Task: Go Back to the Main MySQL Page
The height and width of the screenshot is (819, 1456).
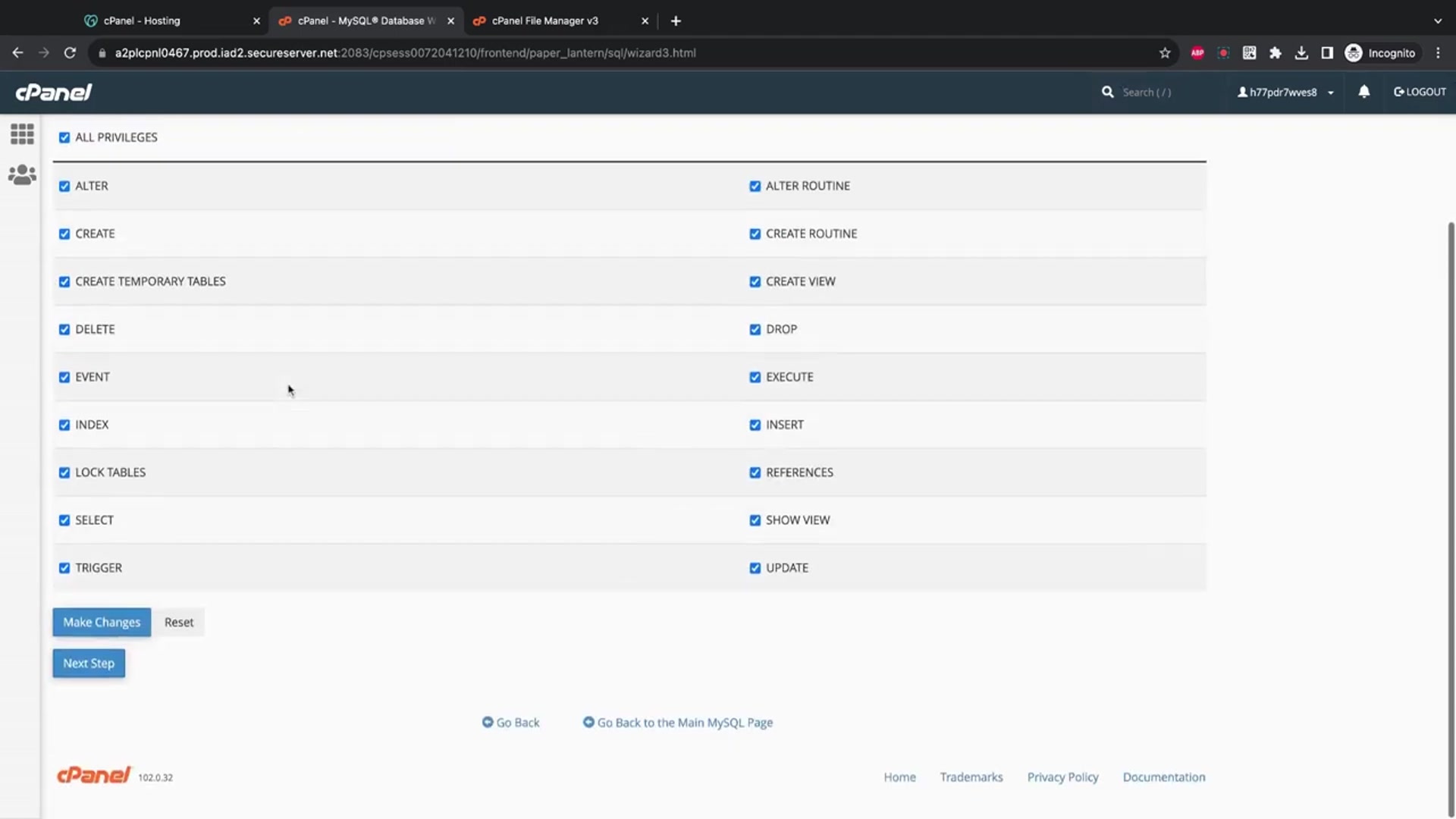Action: 678,723
